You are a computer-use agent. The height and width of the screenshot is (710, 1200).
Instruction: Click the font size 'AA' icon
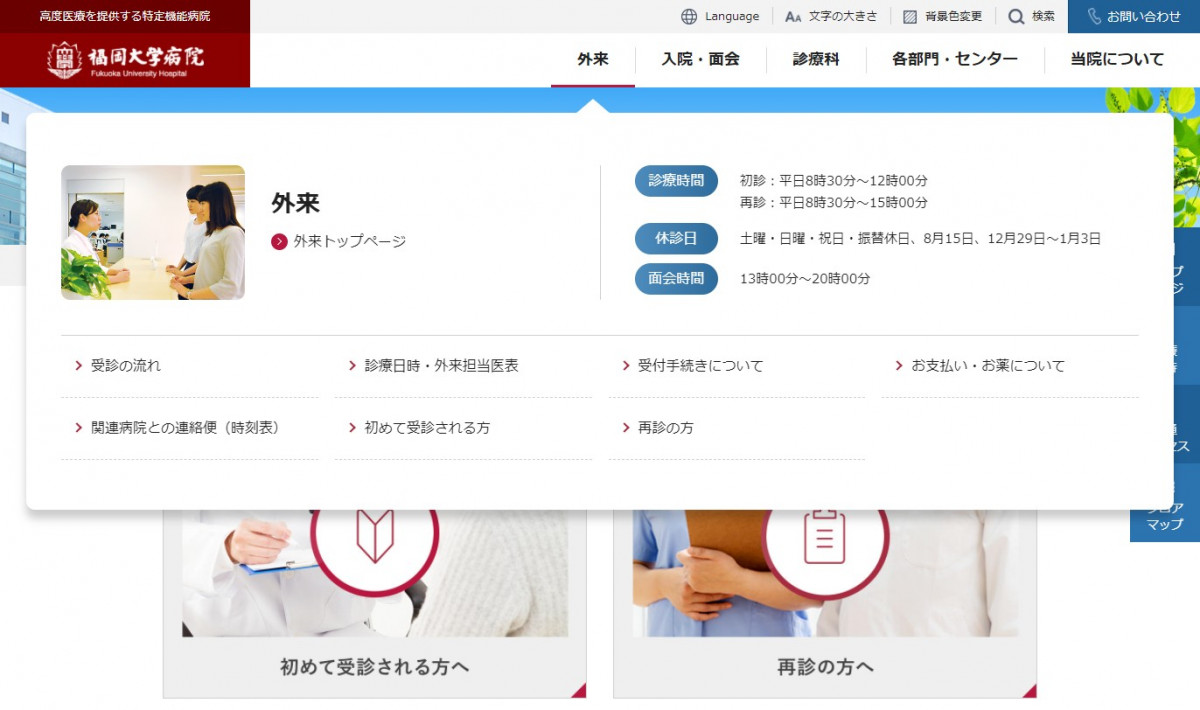[x=793, y=16]
